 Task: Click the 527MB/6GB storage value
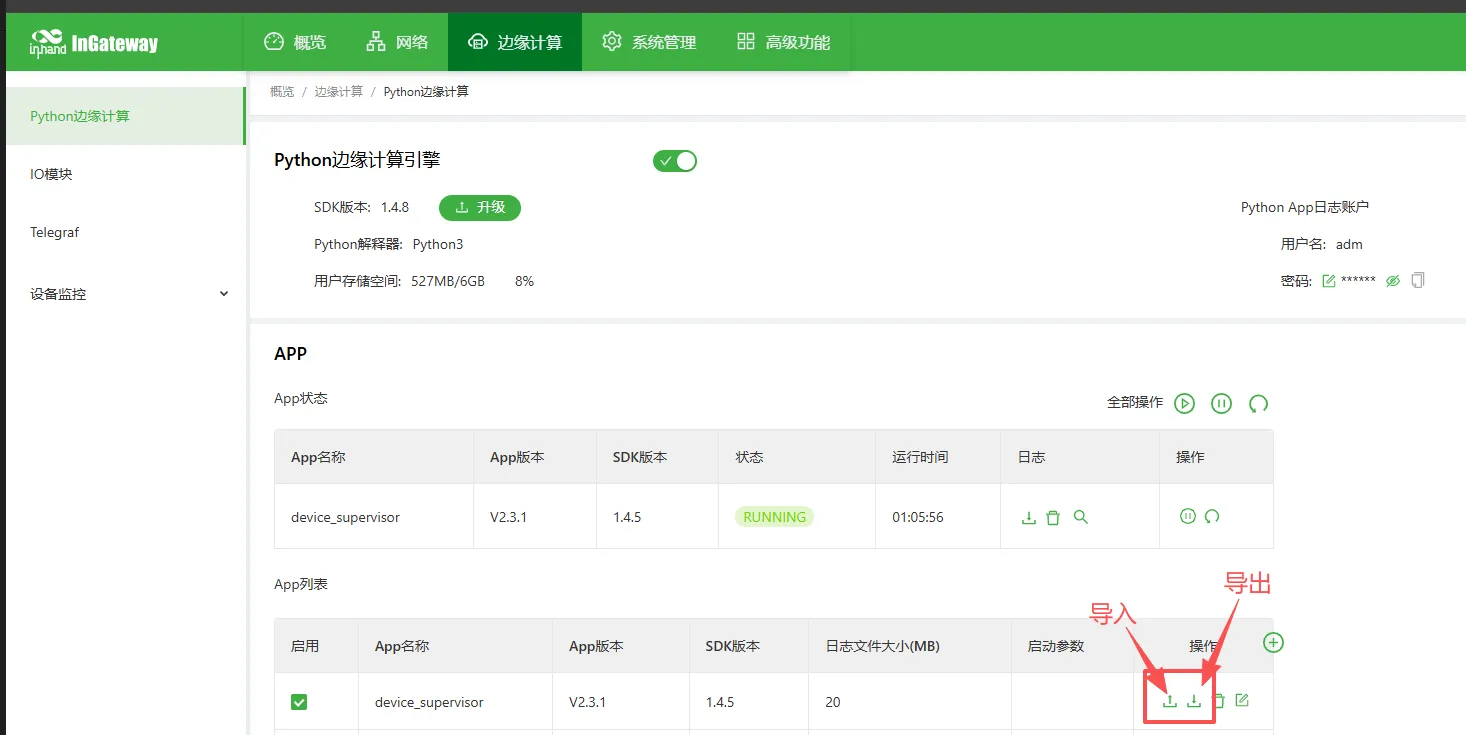[x=448, y=281]
